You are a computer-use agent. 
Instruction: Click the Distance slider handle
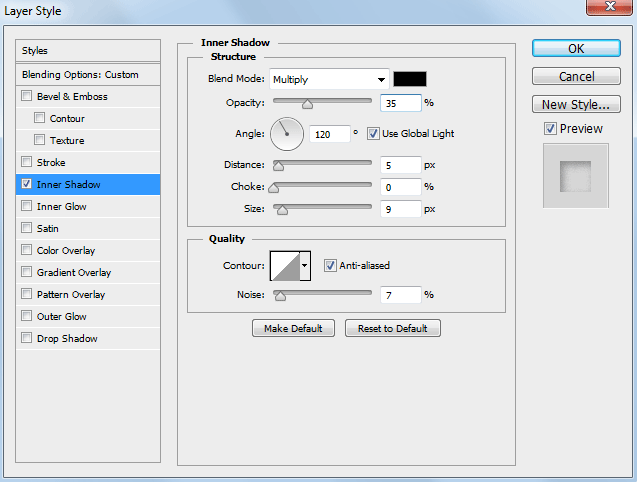[278, 166]
